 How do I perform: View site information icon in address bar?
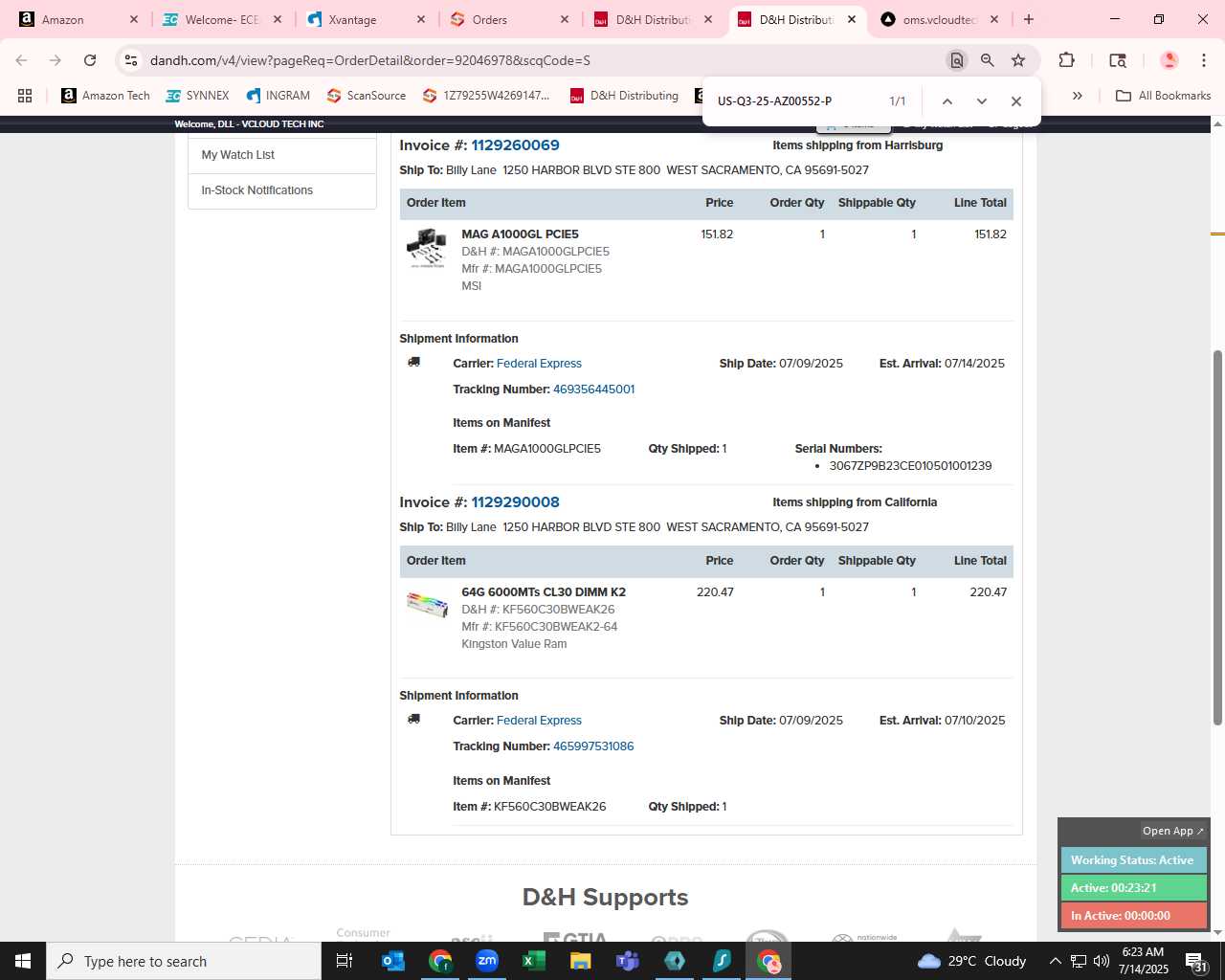click(x=131, y=60)
